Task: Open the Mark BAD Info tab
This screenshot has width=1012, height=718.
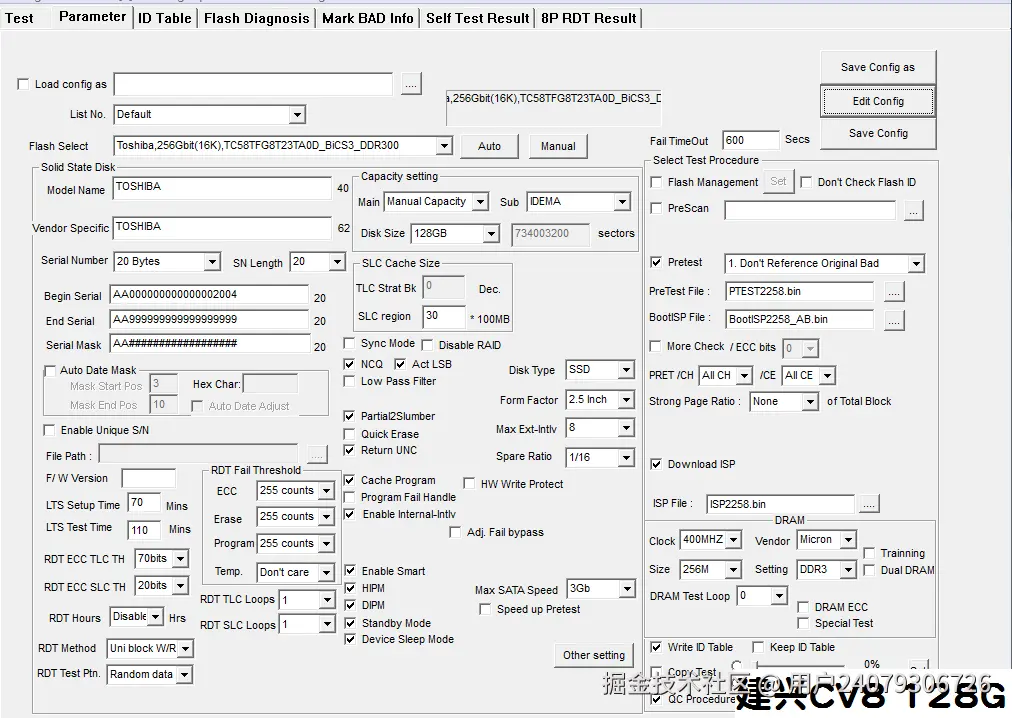Action: [x=368, y=18]
